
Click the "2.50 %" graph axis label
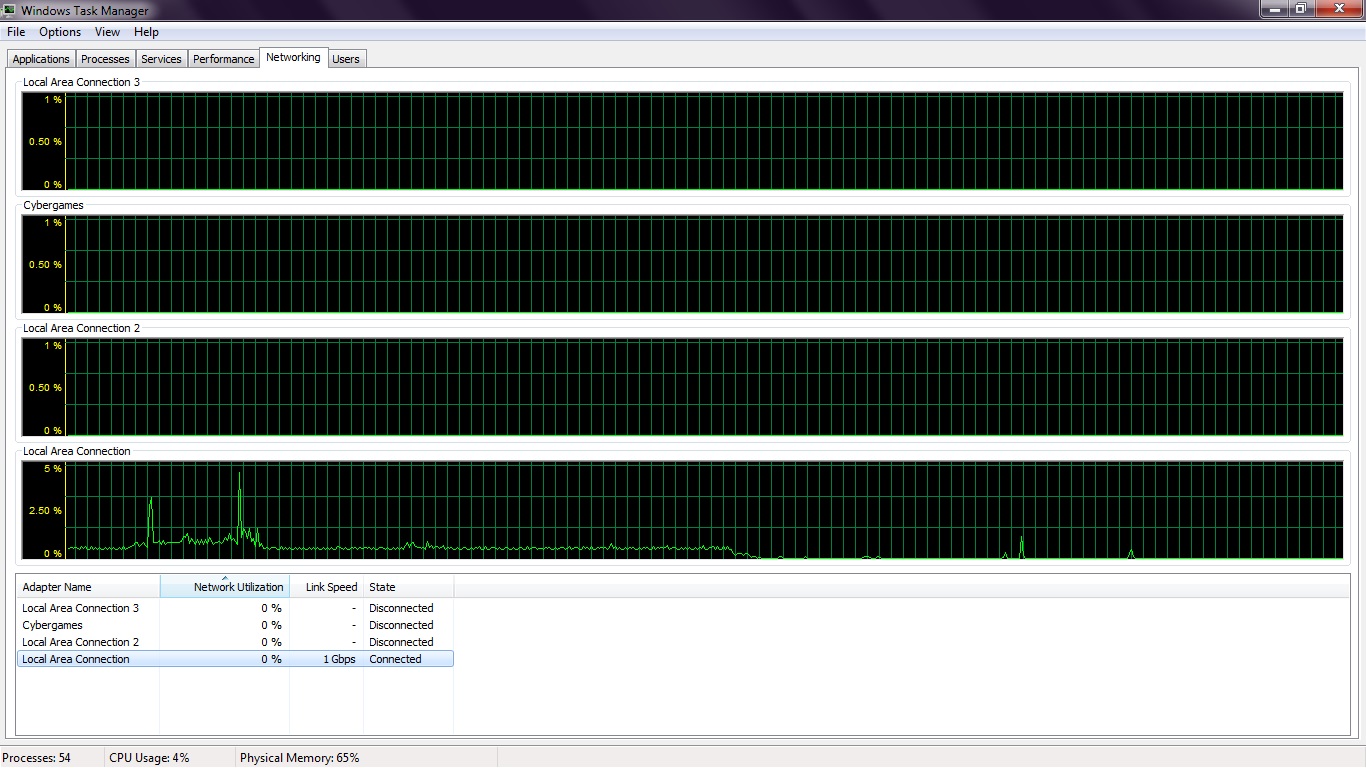(46, 510)
